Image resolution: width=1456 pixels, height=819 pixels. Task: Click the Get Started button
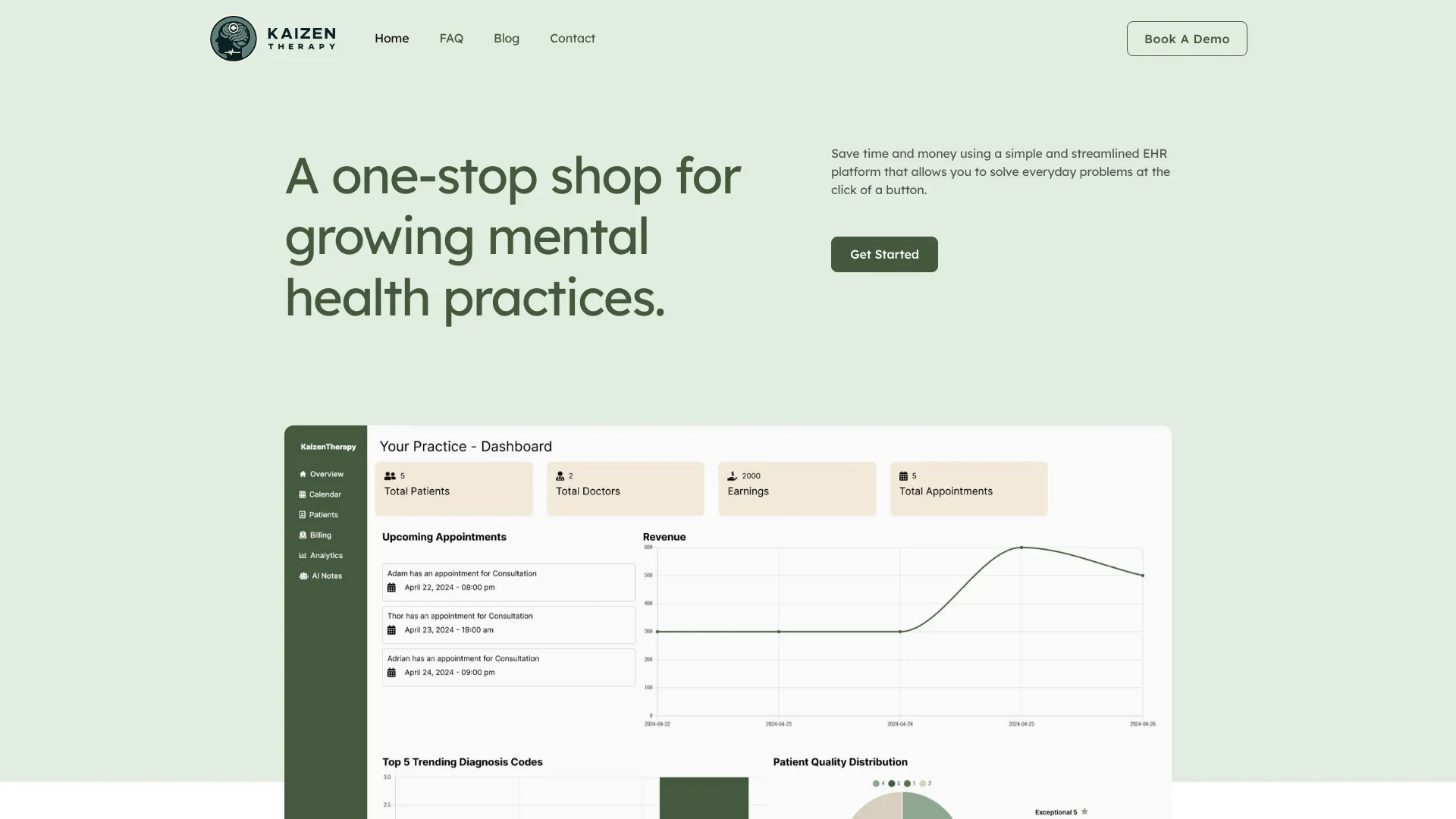pyautogui.click(x=884, y=253)
